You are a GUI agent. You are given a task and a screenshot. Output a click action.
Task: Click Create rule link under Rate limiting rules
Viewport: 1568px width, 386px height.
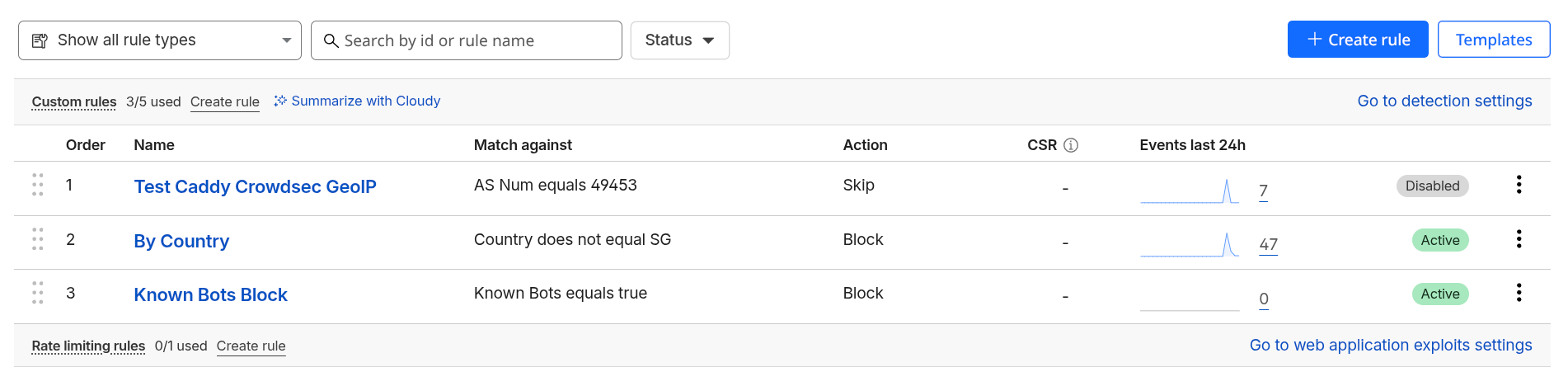[251, 346]
